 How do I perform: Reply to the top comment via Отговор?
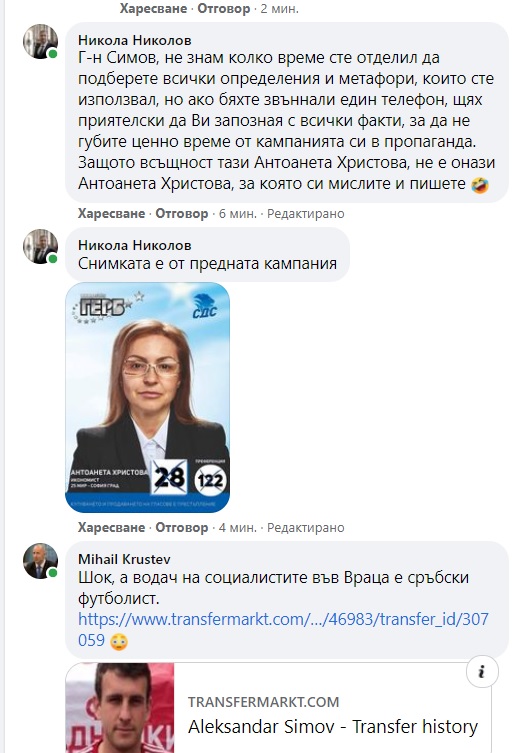[x=224, y=9]
